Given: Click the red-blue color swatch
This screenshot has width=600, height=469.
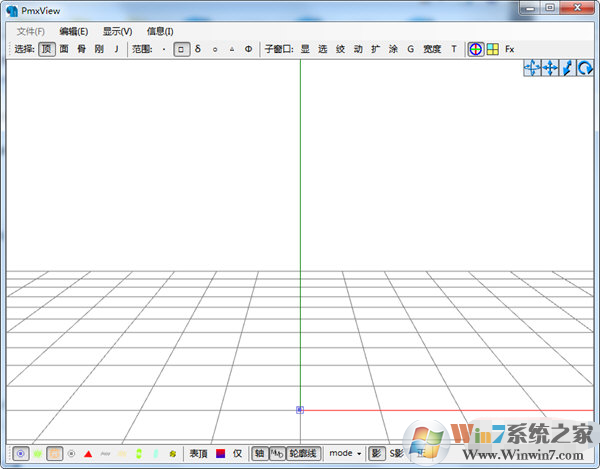Looking at the screenshot, I should click(221, 454).
